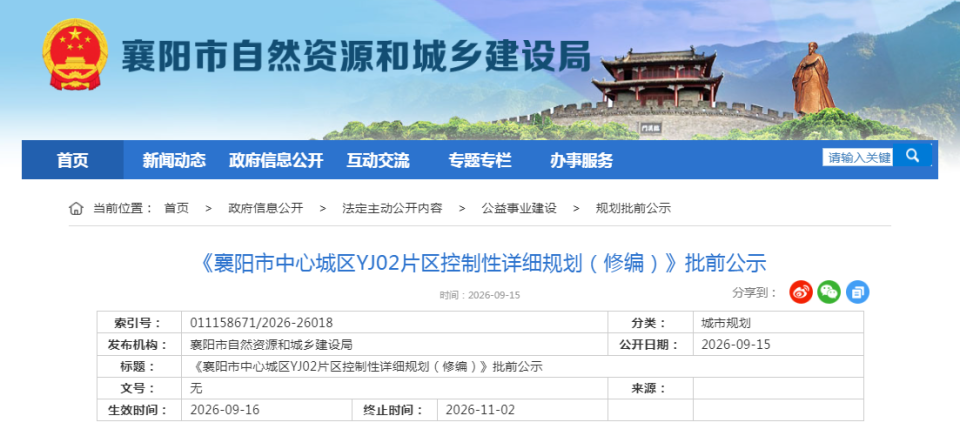
Task: Open 新闻动态 menu
Action: pyautogui.click(x=174, y=160)
